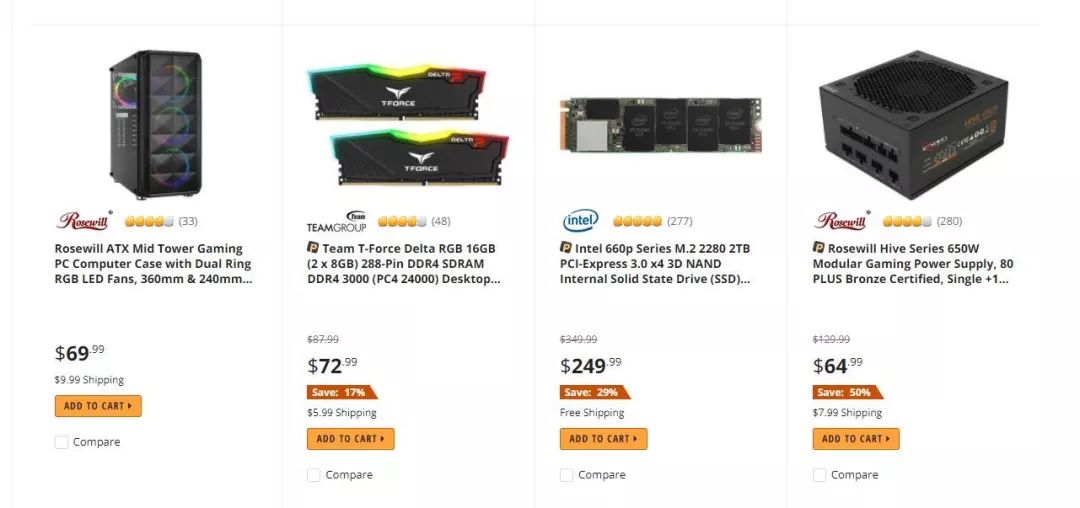Open the Rosewill ATX Mid Tower Gaming case title link
This screenshot has width=1080, height=508.
click(153, 264)
